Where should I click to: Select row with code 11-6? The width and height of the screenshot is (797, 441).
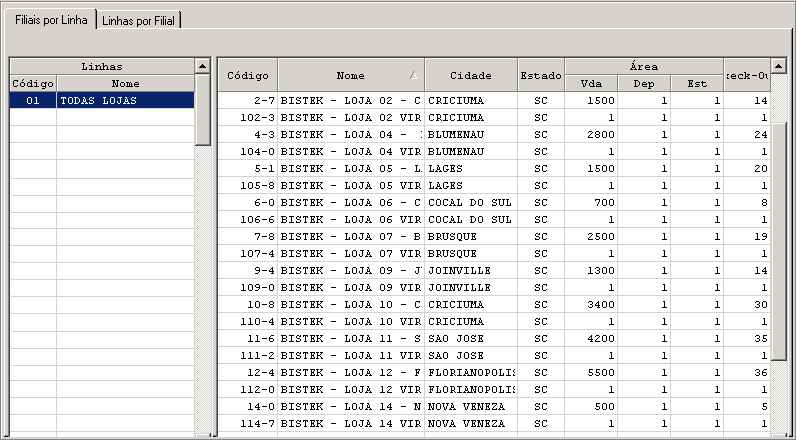click(x=494, y=339)
